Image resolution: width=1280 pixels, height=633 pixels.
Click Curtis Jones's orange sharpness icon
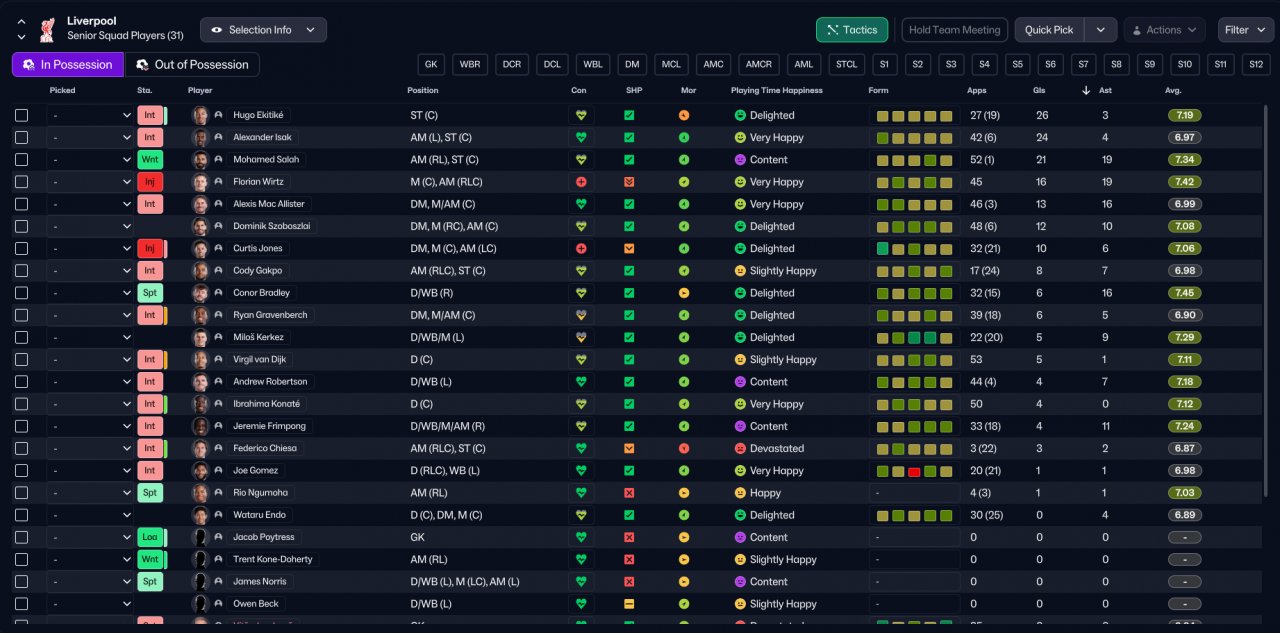click(629, 248)
